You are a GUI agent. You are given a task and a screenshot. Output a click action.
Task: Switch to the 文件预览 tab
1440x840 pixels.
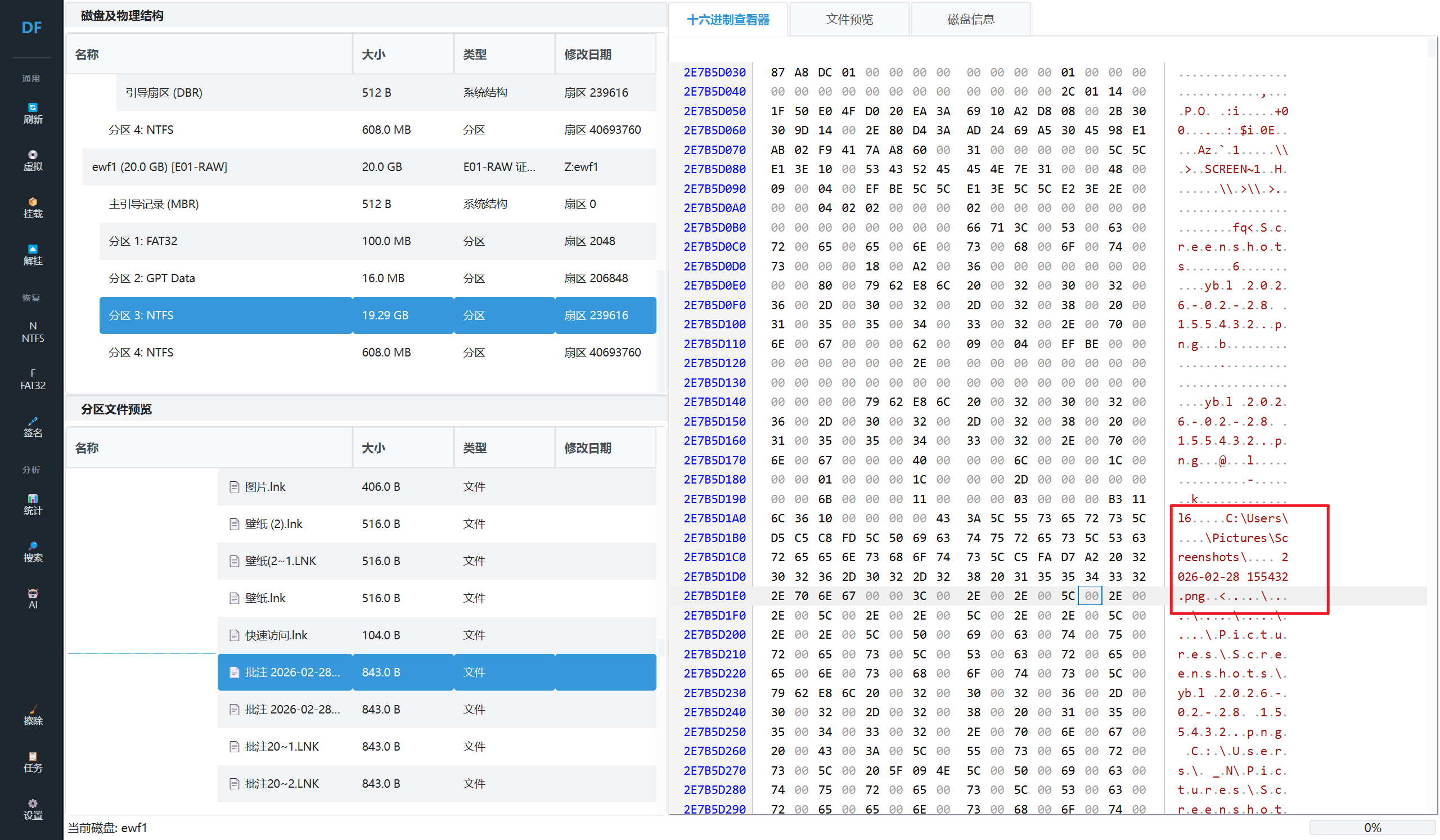(x=849, y=20)
